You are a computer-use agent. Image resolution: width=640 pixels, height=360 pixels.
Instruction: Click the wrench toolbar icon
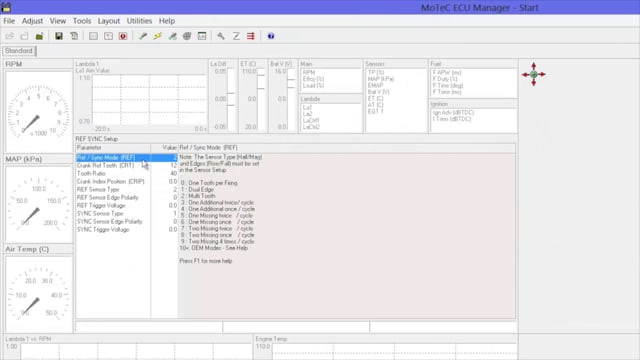click(x=221, y=36)
